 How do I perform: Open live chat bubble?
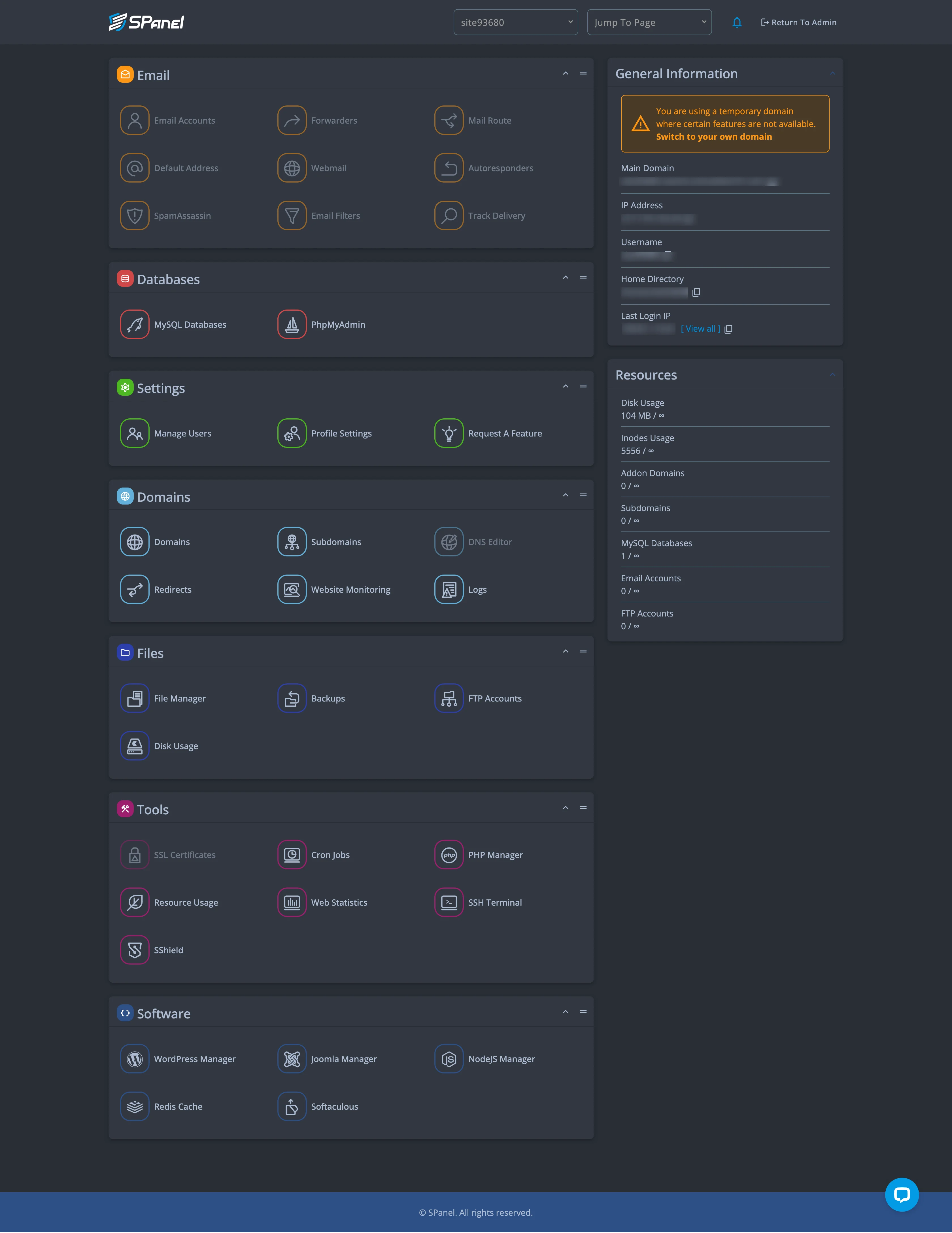pos(901,1195)
